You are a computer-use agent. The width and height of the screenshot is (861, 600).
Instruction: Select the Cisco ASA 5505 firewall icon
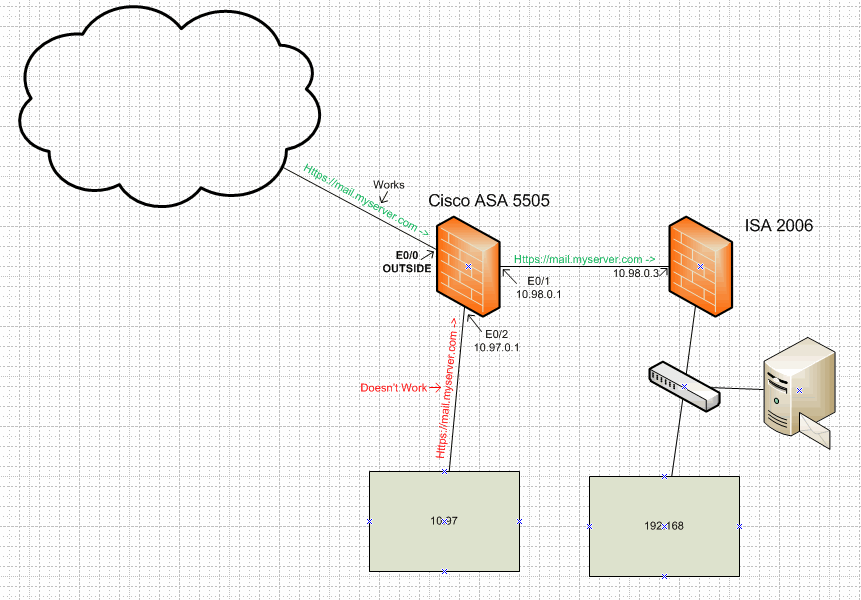[x=466, y=267]
